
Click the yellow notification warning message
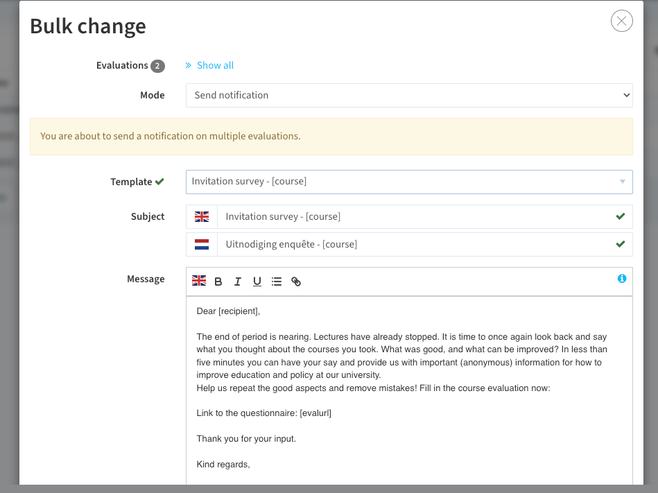pyautogui.click(x=332, y=136)
